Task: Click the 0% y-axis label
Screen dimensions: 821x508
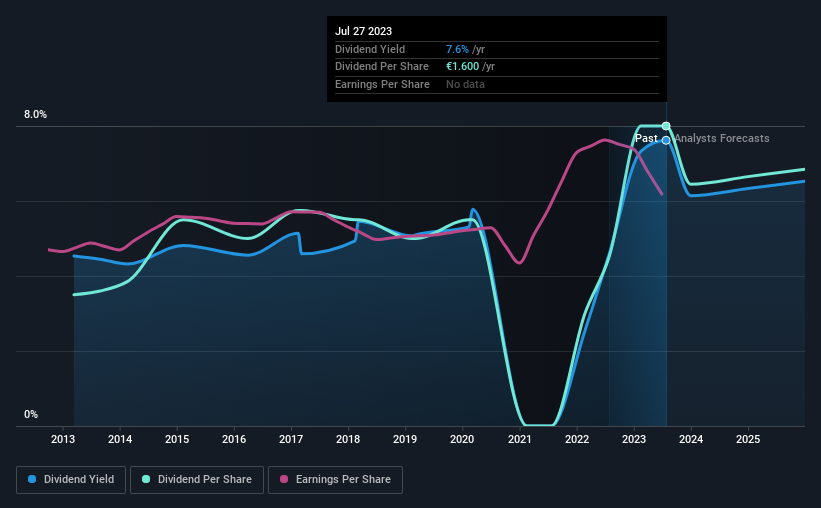Action: point(31,414)
